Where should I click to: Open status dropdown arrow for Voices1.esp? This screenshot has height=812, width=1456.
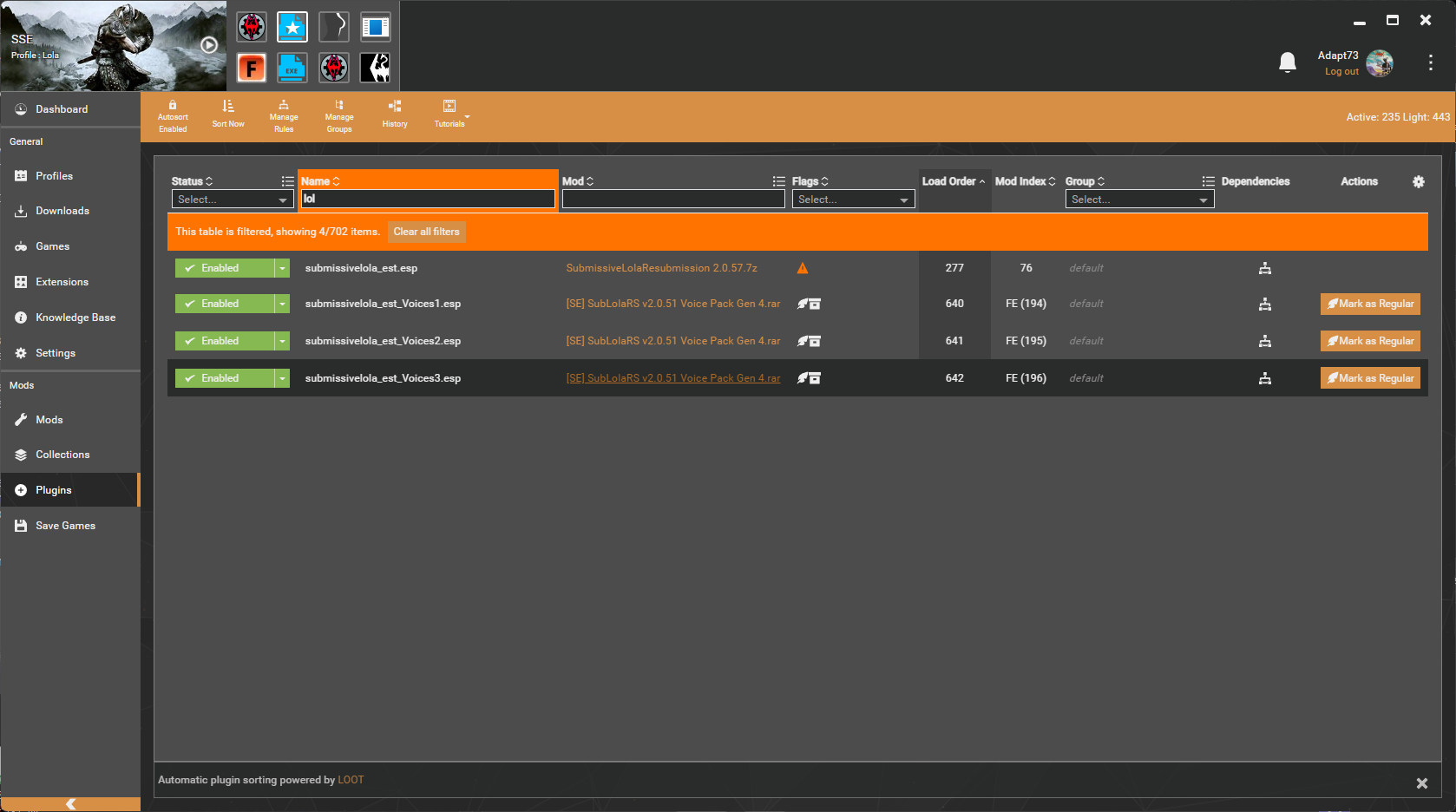click(x=282, y=304)
